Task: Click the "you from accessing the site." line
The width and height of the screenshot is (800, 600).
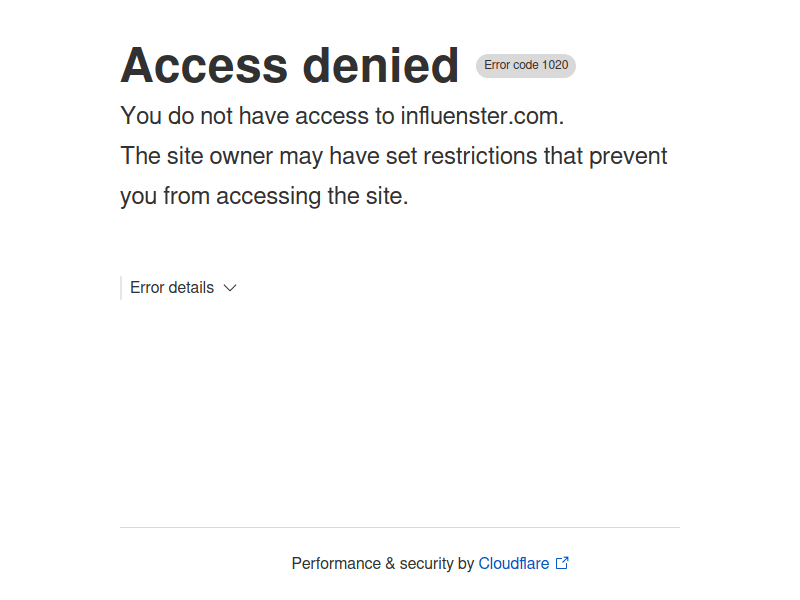Action: pyautogui.click(x=264, y=196)
